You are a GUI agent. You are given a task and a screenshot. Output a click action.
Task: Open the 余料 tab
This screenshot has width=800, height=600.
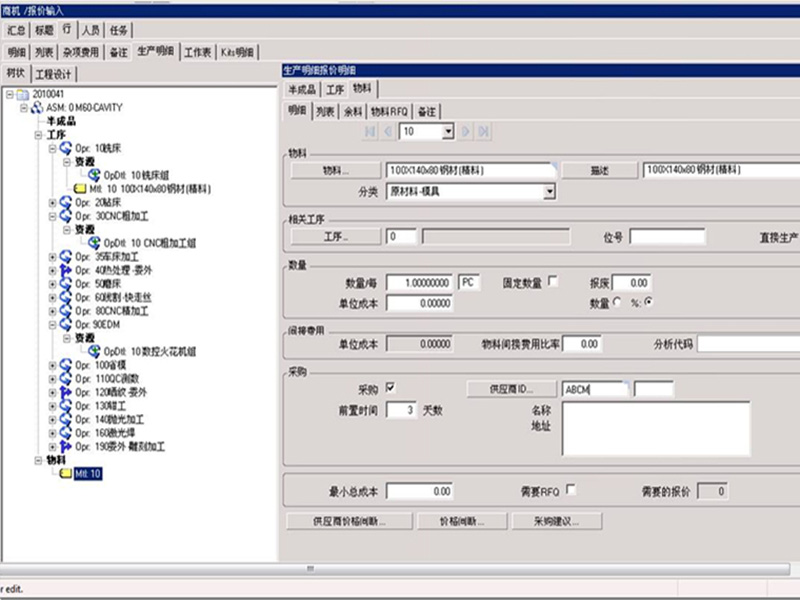353,111
